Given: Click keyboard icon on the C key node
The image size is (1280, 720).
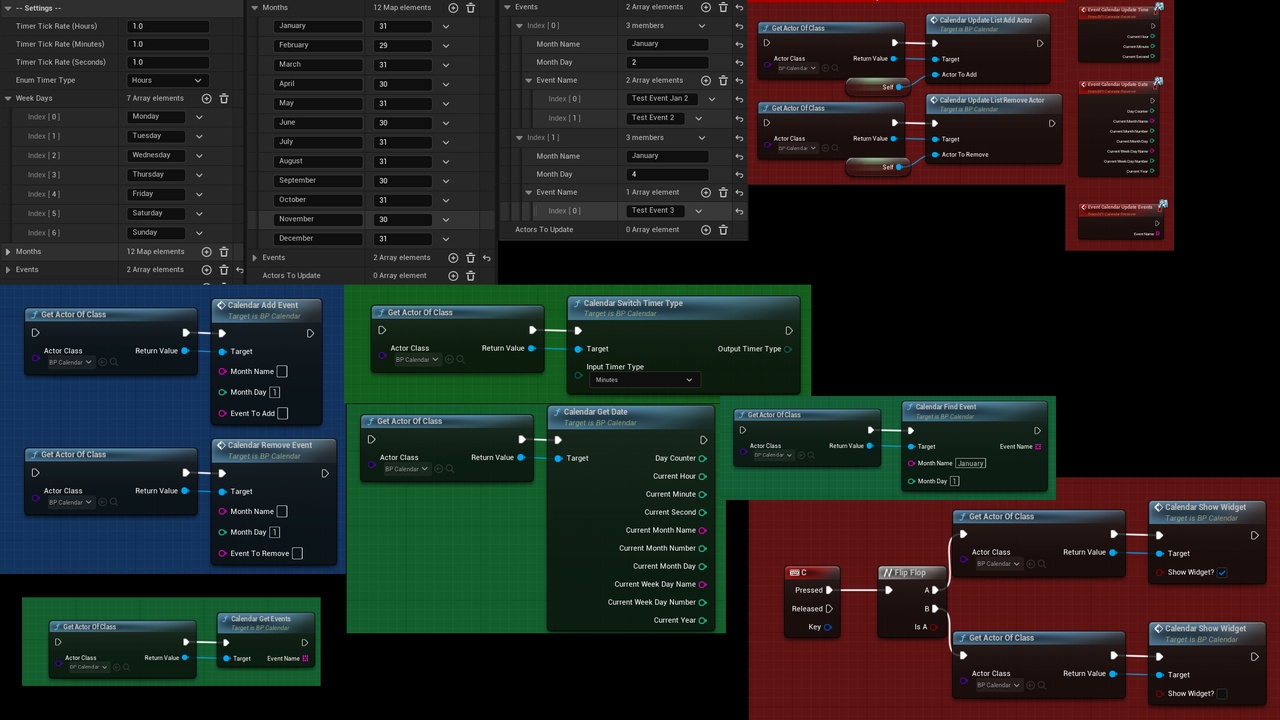Looking at the screenshot, I should point(794,573).
